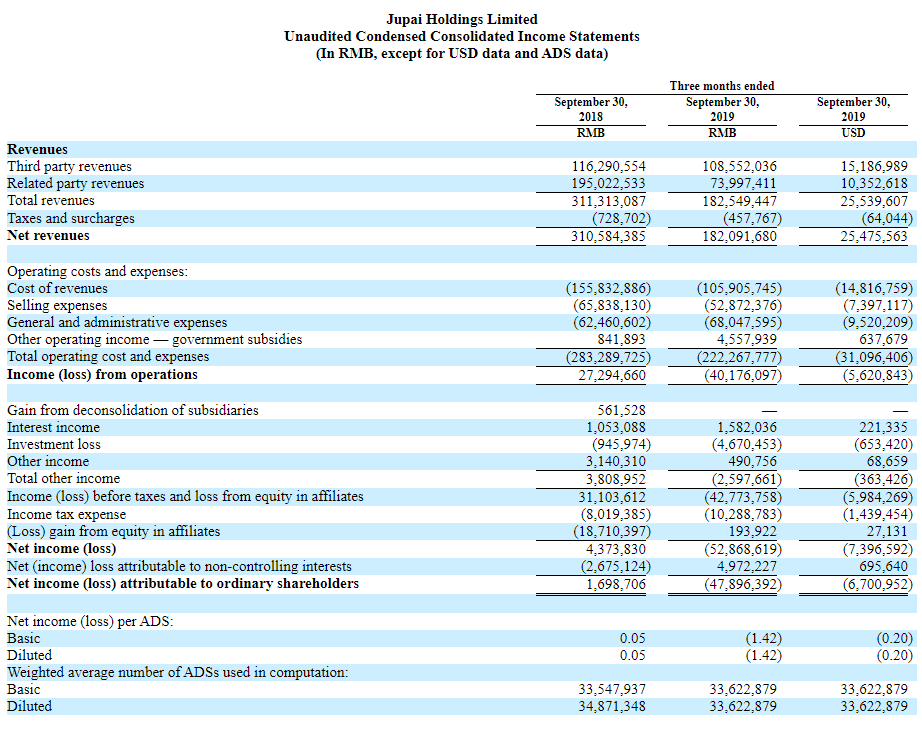Click the value (9,520,209)

[878, 322]
